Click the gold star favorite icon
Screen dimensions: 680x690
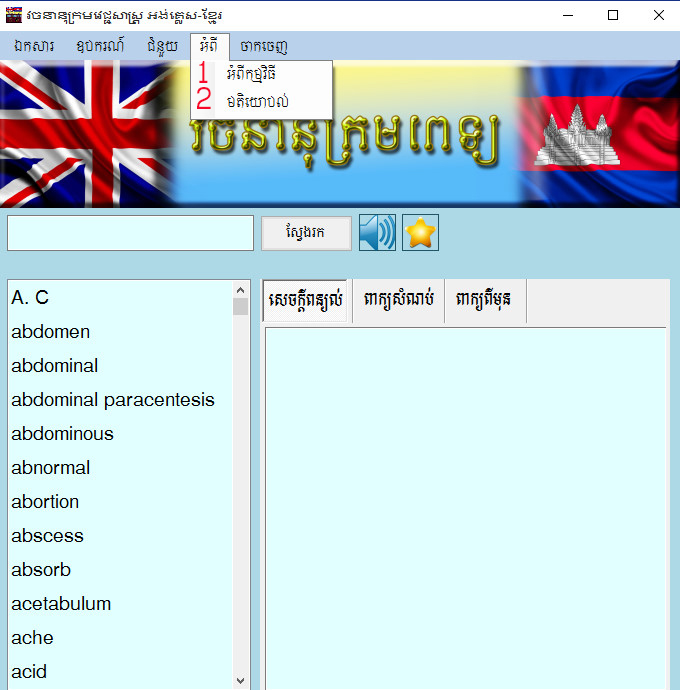420,232
